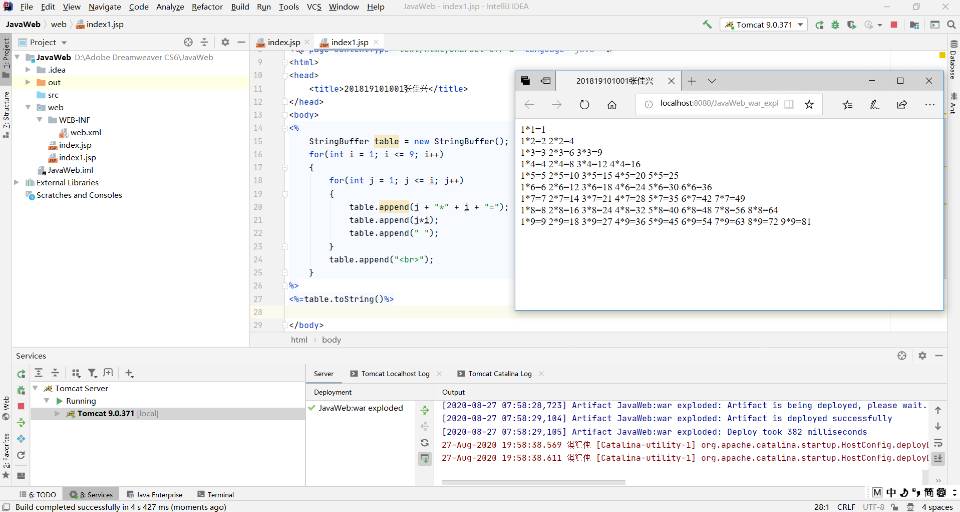The height and width of the screenshot is (512, 960).
Task: Collapse the WEB-INF folder
Action: pyautogui.click(x=39, y=120)
